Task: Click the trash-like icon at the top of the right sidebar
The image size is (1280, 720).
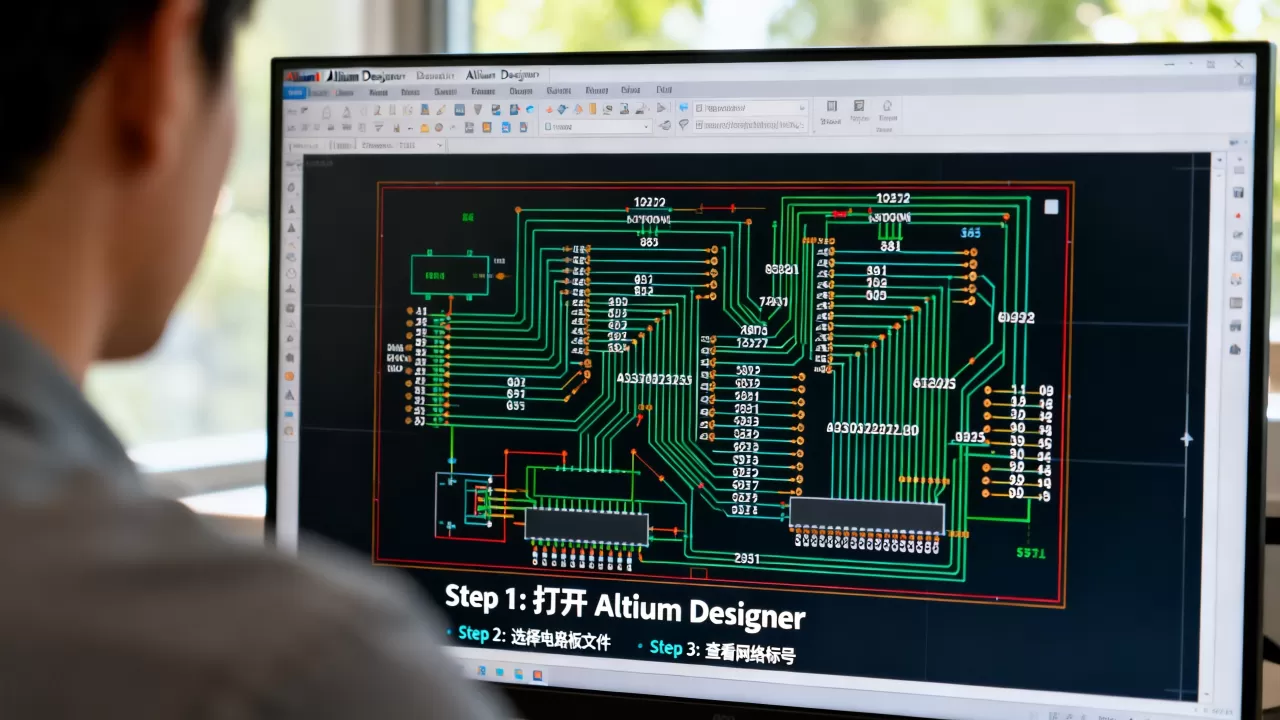Action: (1237, 193)
